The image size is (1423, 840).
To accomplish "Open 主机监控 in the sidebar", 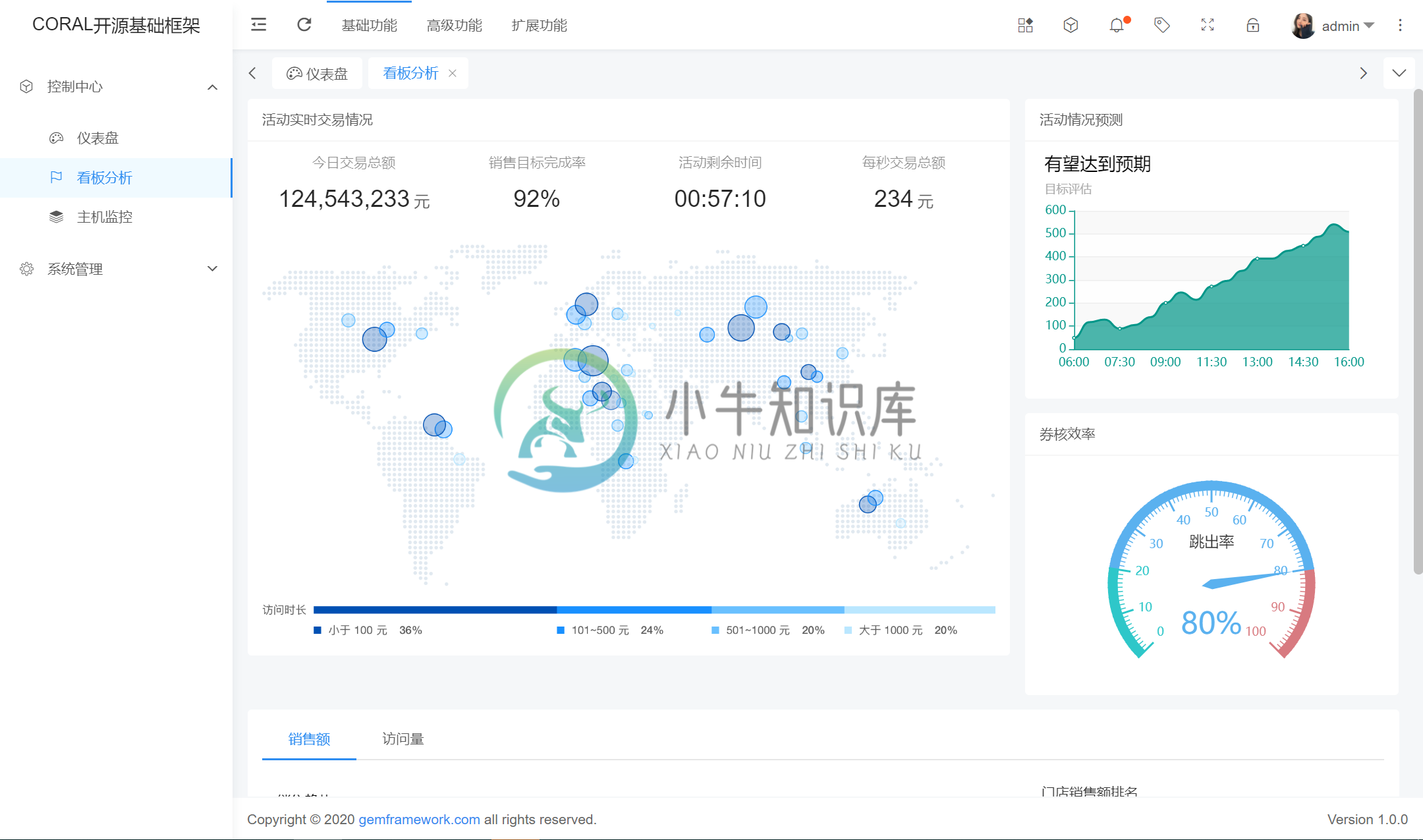I will [x=116, y=217].
